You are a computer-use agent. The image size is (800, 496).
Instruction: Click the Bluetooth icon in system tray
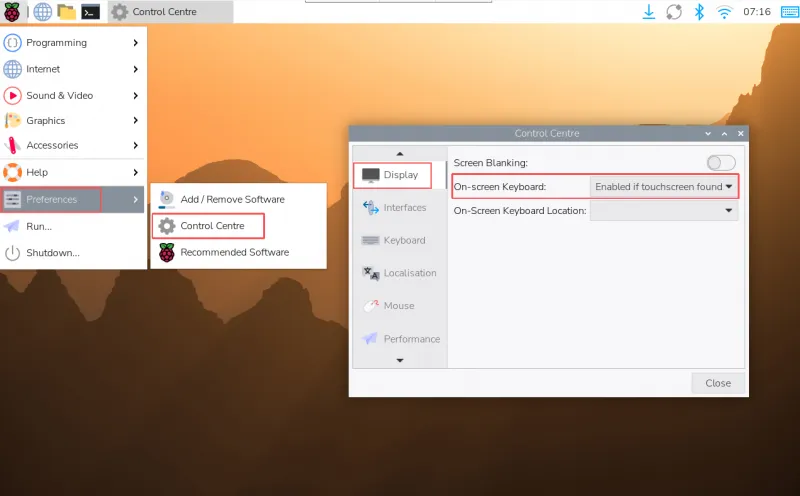[x=700, y=12]
